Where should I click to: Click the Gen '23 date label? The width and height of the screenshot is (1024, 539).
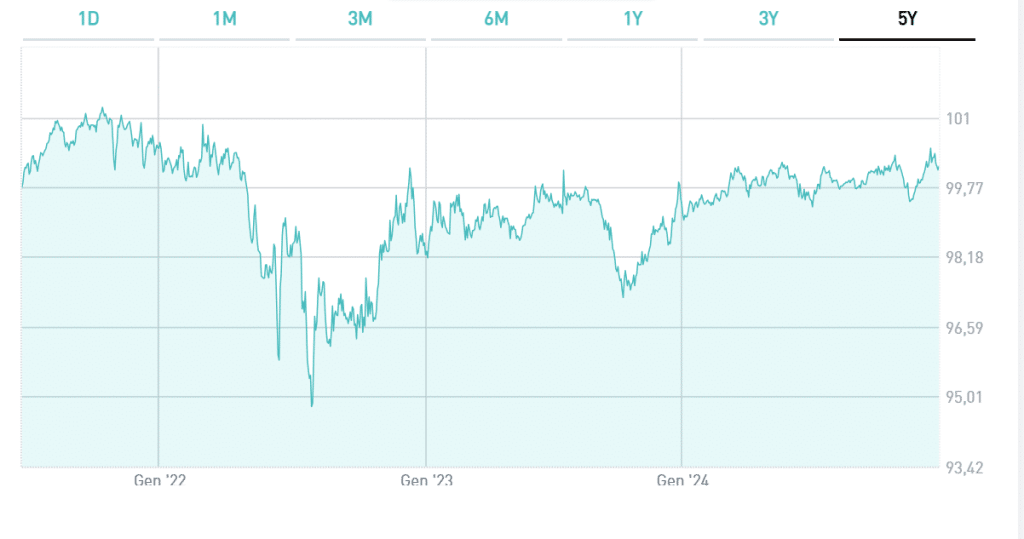(x=427, y=481)
